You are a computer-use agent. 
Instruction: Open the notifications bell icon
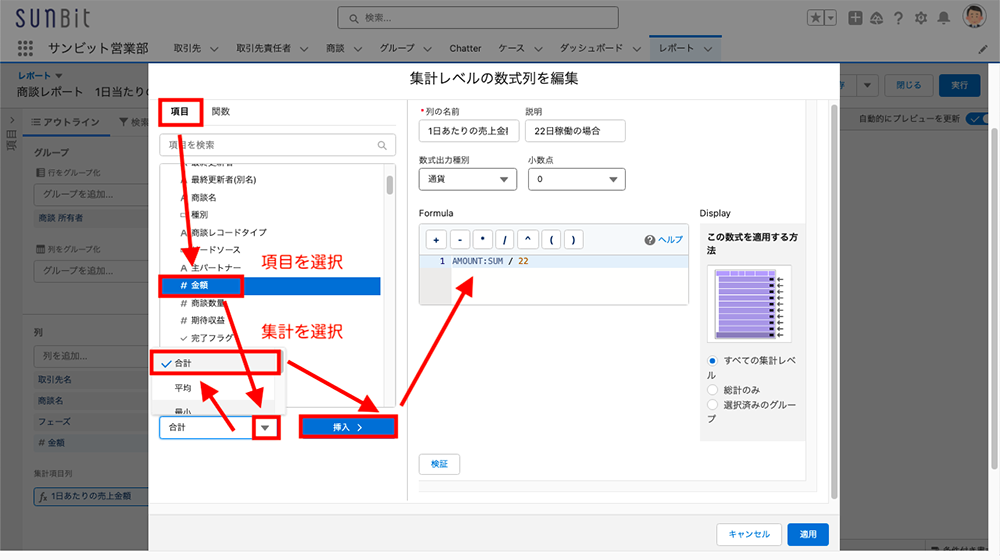click(x=943, y=18)
